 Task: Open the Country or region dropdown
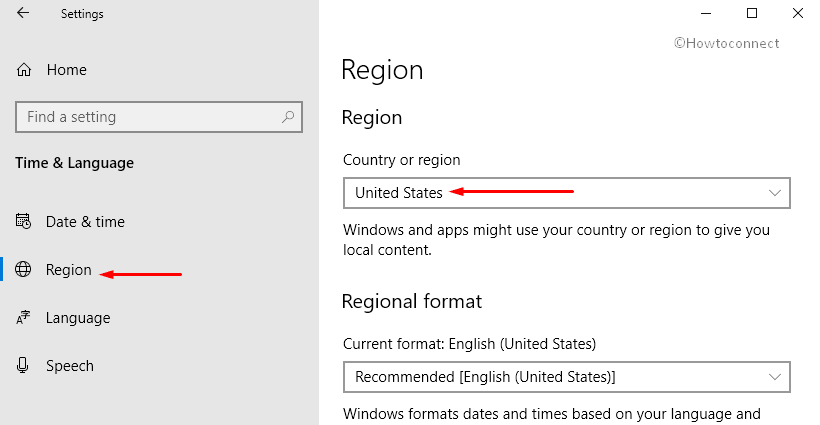point(566,193)
